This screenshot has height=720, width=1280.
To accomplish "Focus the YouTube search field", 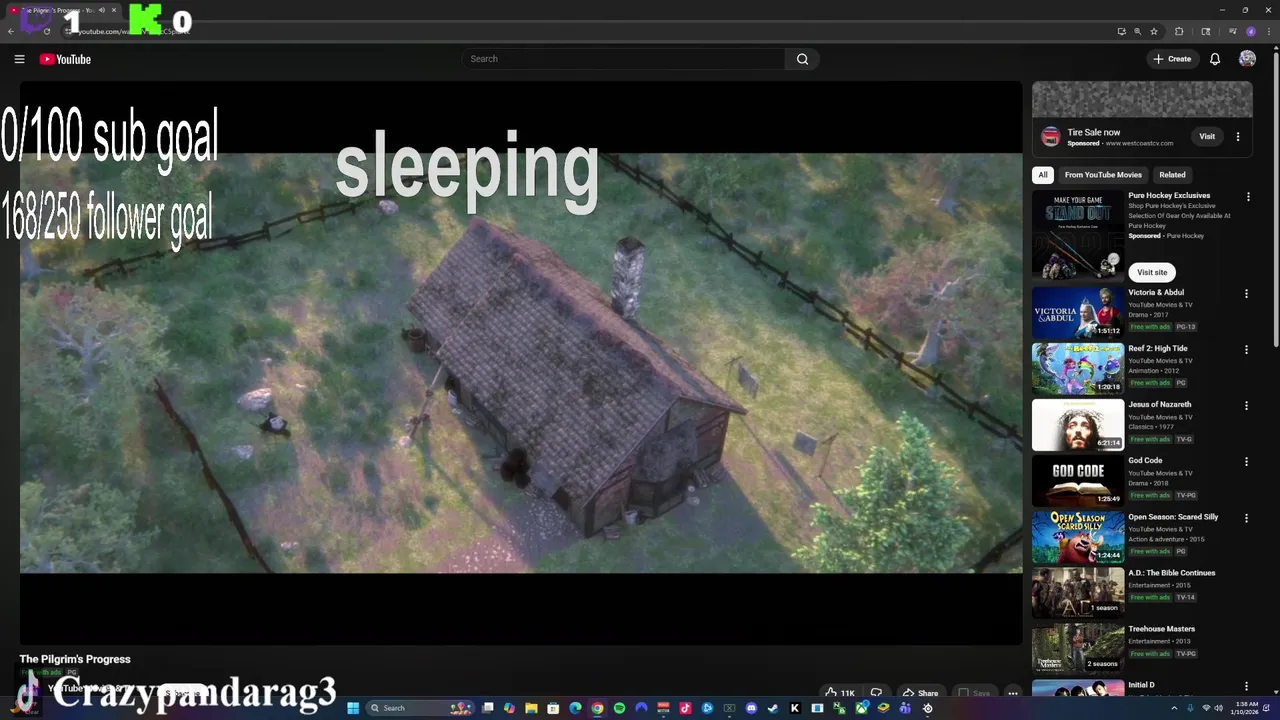I will 624,59.
